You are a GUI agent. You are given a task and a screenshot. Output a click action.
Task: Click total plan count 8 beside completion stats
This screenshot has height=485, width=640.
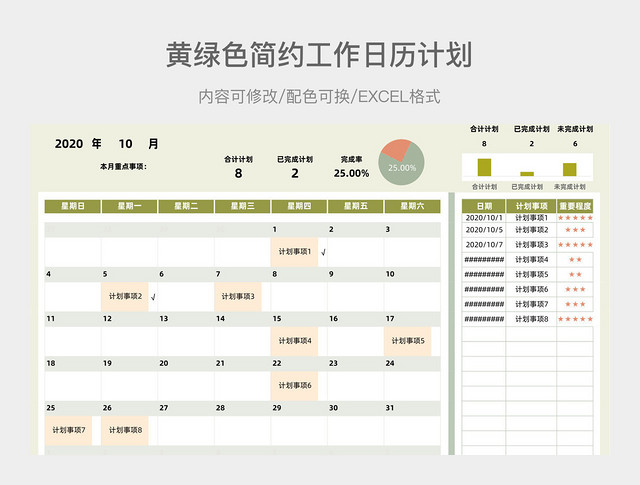[238, 174]
